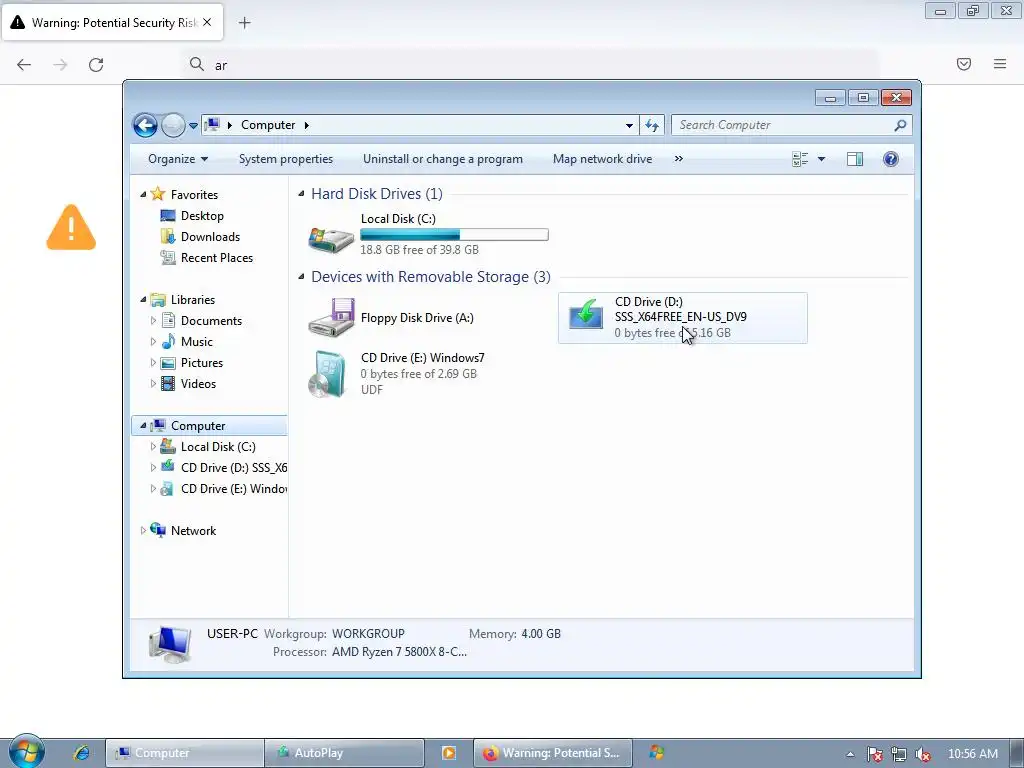1024x768 pixels.
Task: Toggle the preview pane icon
Action: 855,159
